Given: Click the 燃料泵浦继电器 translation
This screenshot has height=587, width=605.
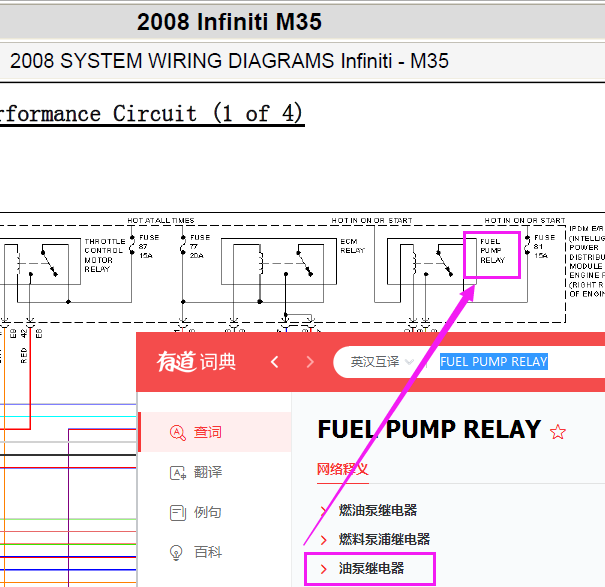Looking at the screenshot, I should tap(384, 539).
